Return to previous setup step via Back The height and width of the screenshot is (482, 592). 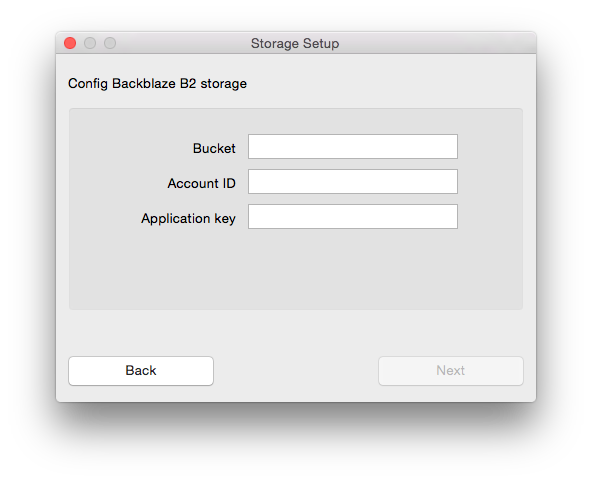coord(141,371)
